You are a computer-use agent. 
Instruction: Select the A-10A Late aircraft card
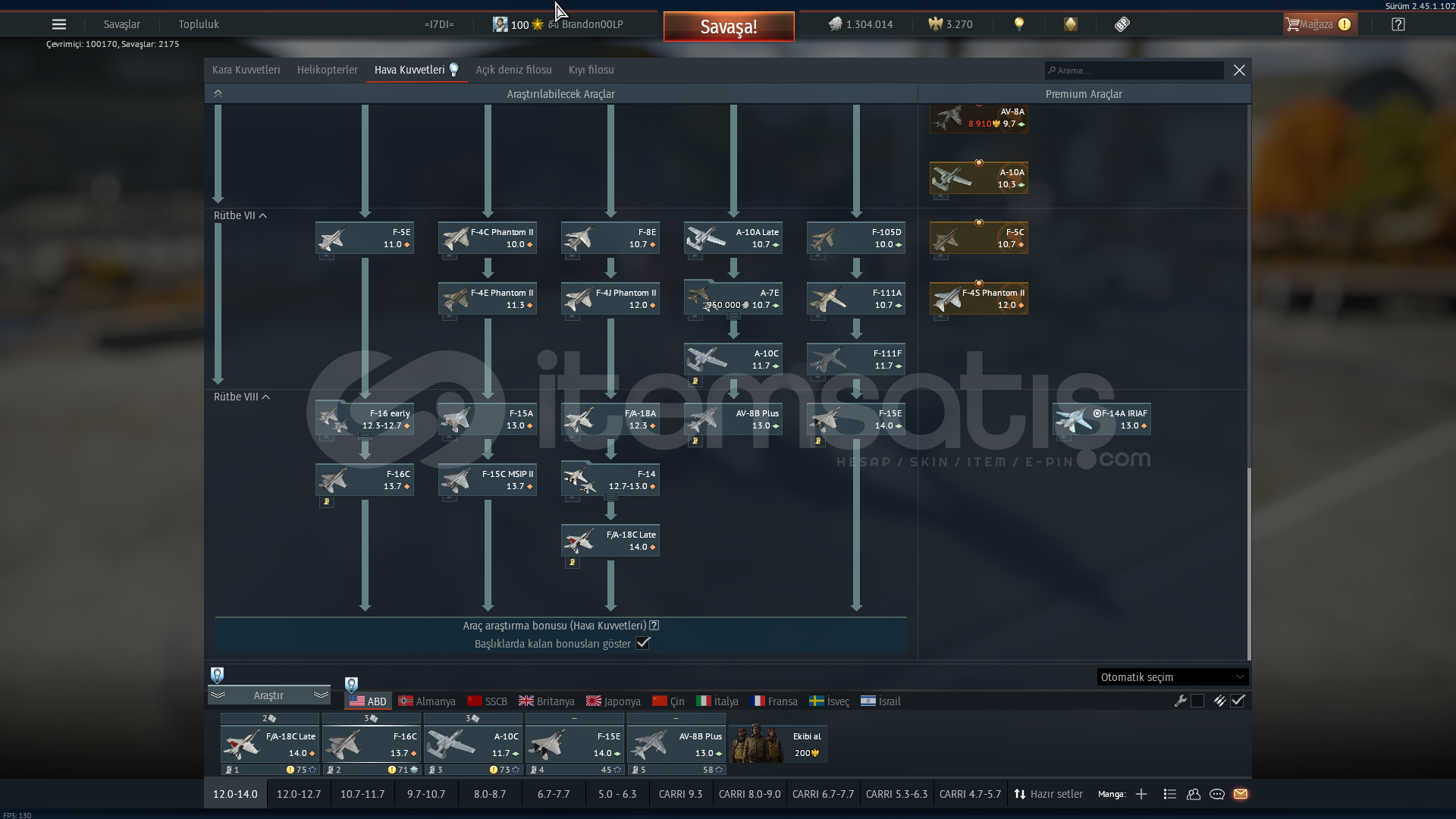click(x=733, y=238)
